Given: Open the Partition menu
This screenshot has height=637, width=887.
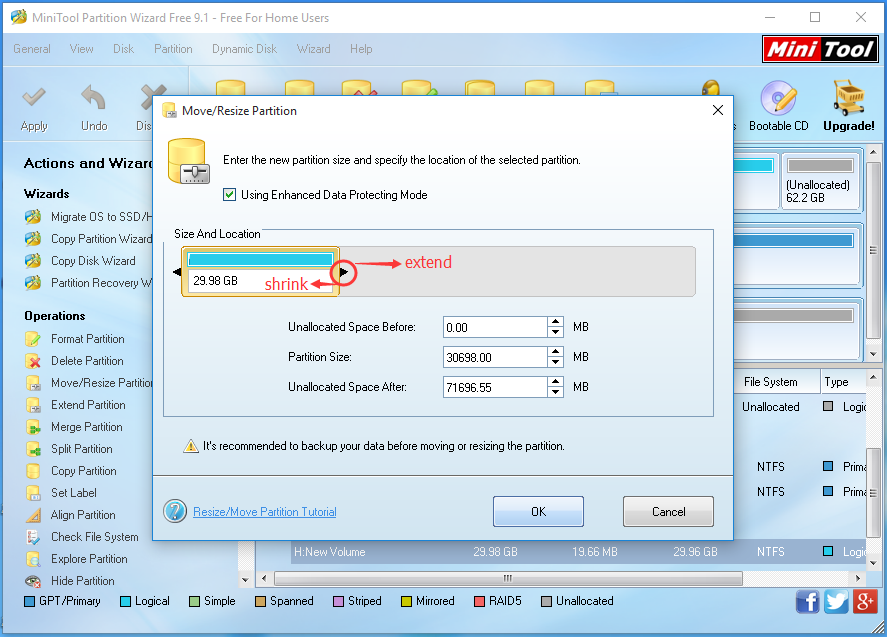Looking at the screenshot, I should click(173, 49).
